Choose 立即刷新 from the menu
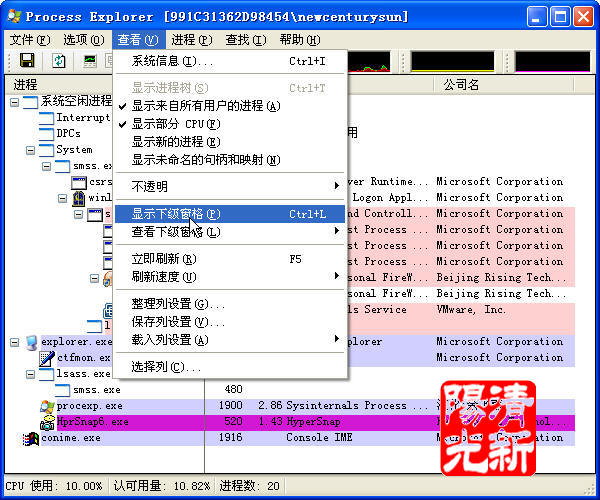 (x=231, y=259)
